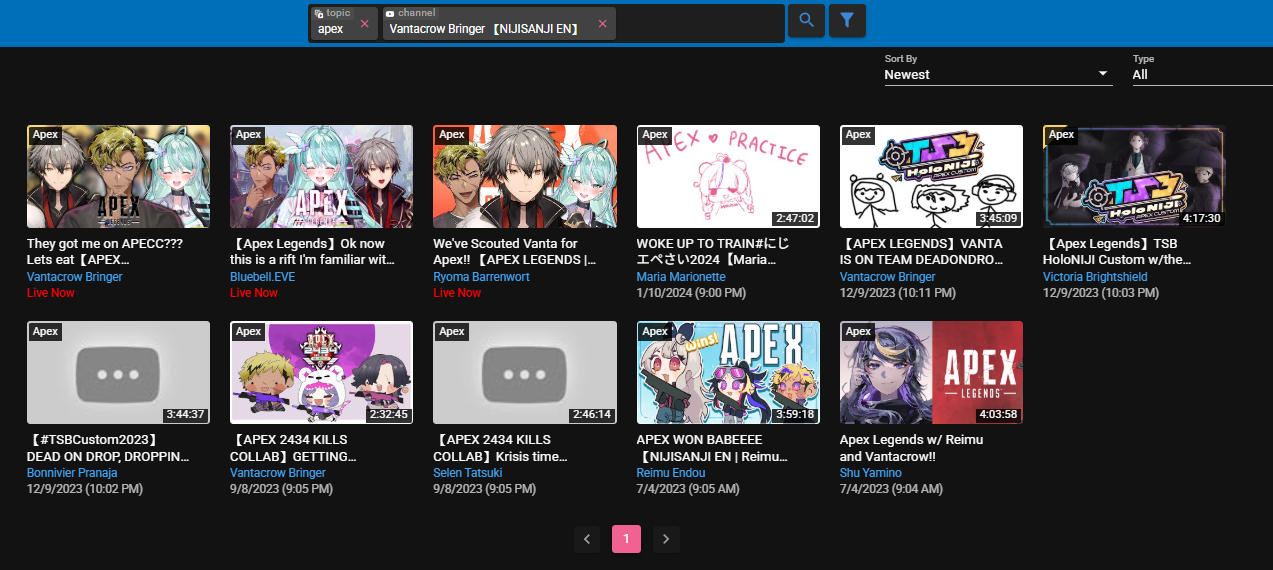
Task: Visit Bluebell.EVE channel link
Action: click(263, 277)
